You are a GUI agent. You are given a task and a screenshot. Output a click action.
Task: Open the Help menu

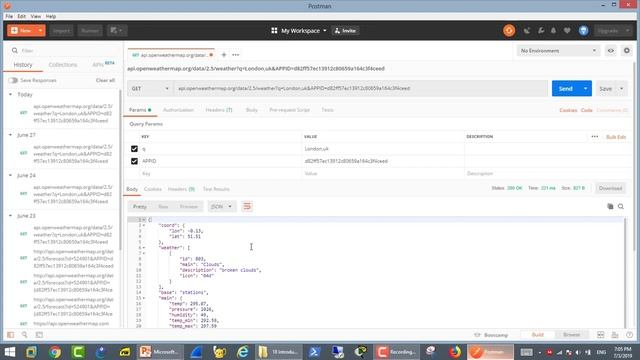(51, 16)
